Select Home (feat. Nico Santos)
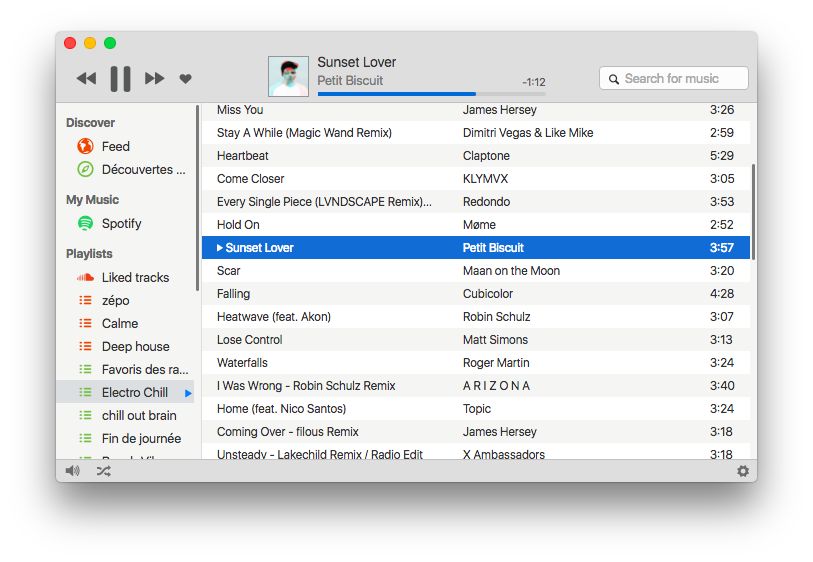Image resolution: width=813 pixels, height=562 pixels. tap(476, 409)
